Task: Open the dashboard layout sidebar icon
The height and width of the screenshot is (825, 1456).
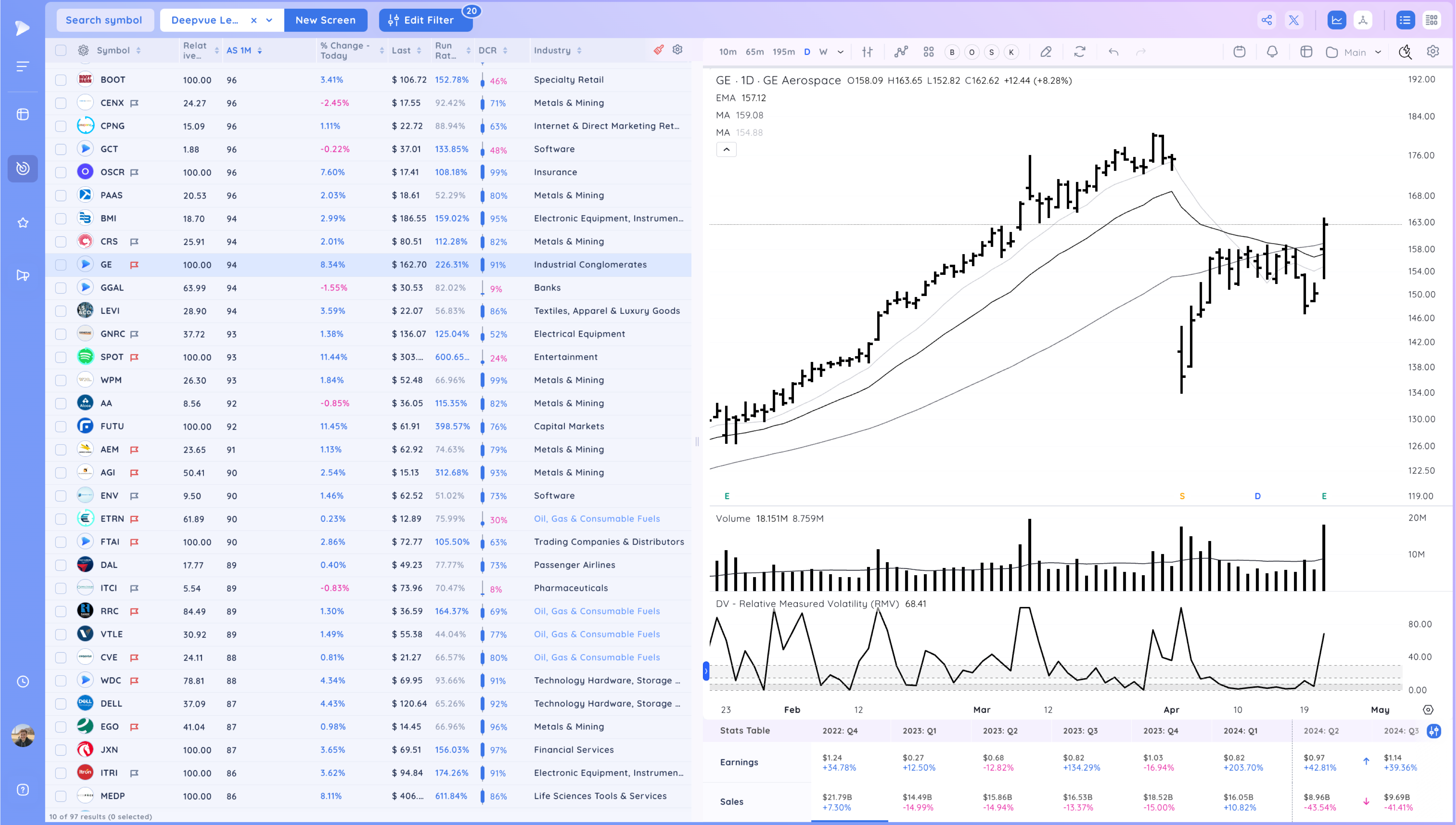Action: [x=23, y=114]
